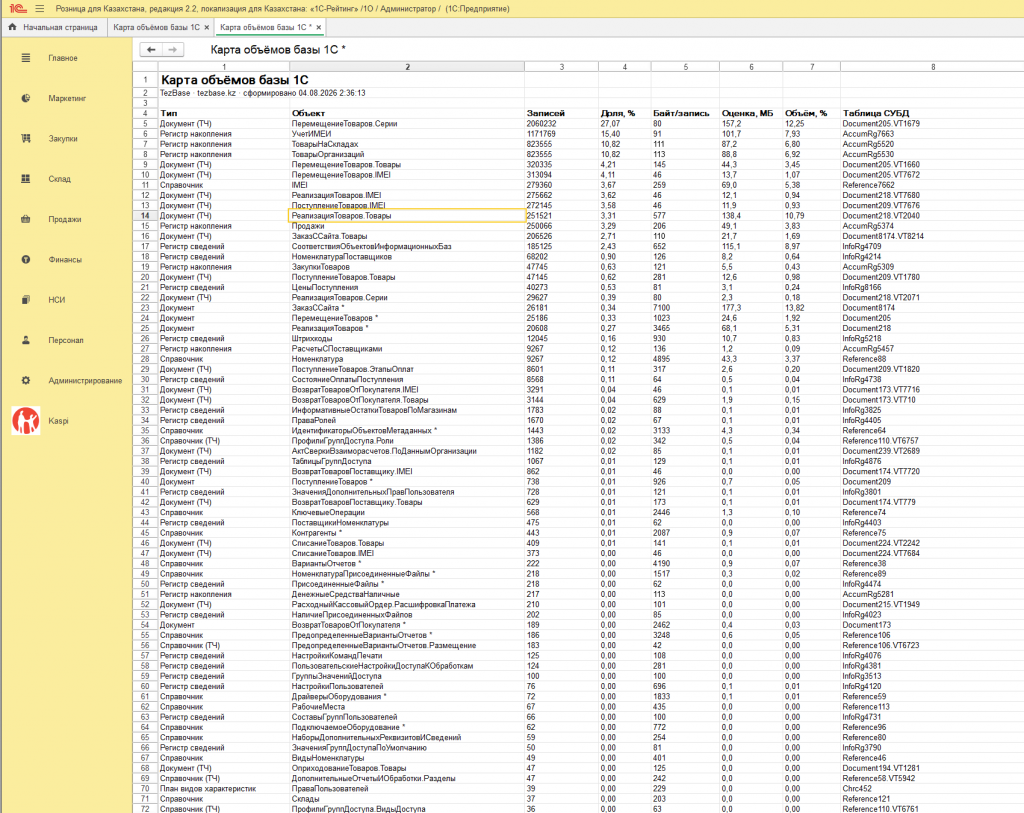
Task: Select column header 8 of the spreadsheet
Action: tap(932, 67)
